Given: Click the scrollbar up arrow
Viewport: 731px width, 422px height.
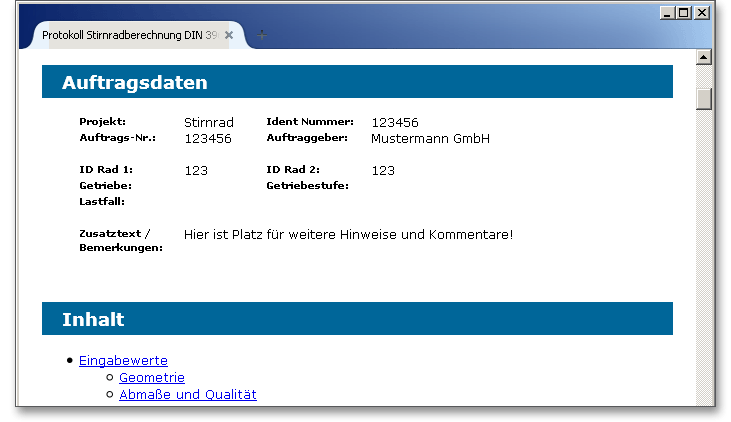Looking at the screenshot, I should point(703,57).
